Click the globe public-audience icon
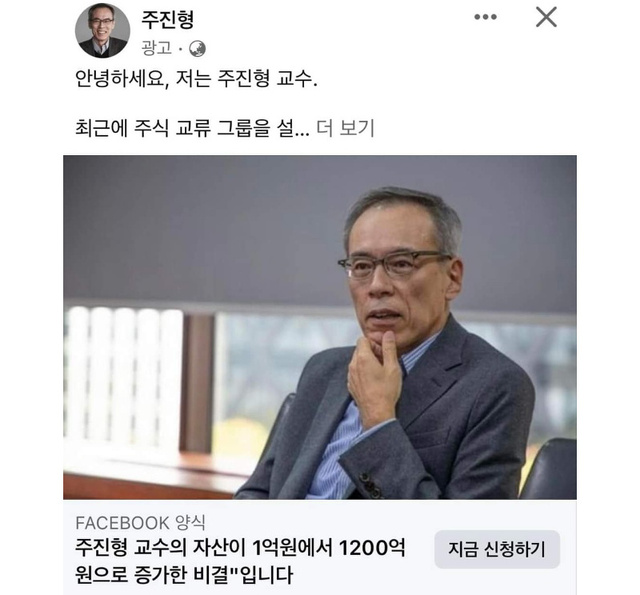Viewport: 640px width, 595px height. click(198, 49)
